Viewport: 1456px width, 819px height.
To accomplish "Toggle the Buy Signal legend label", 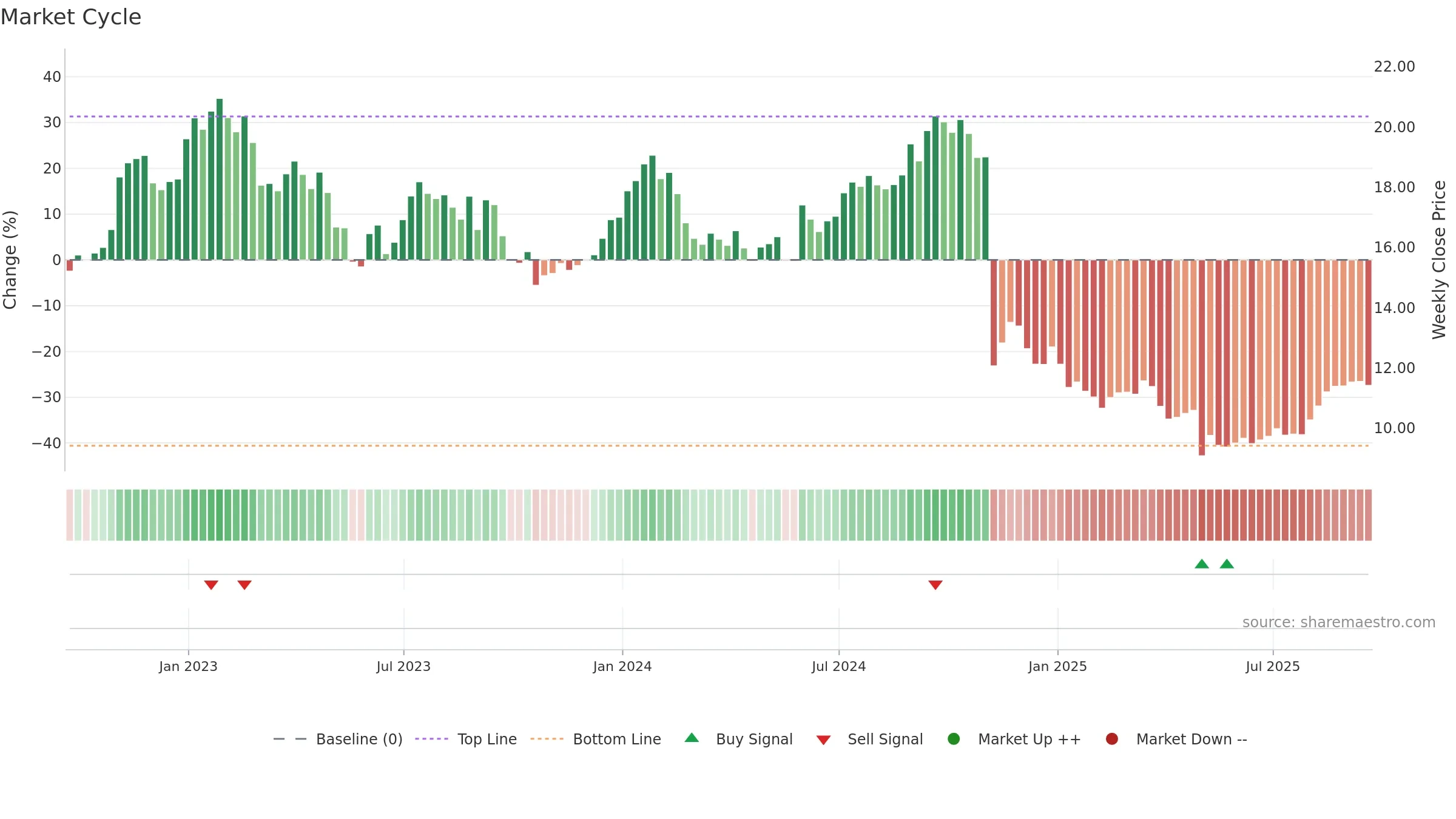I will click(754, 739).
